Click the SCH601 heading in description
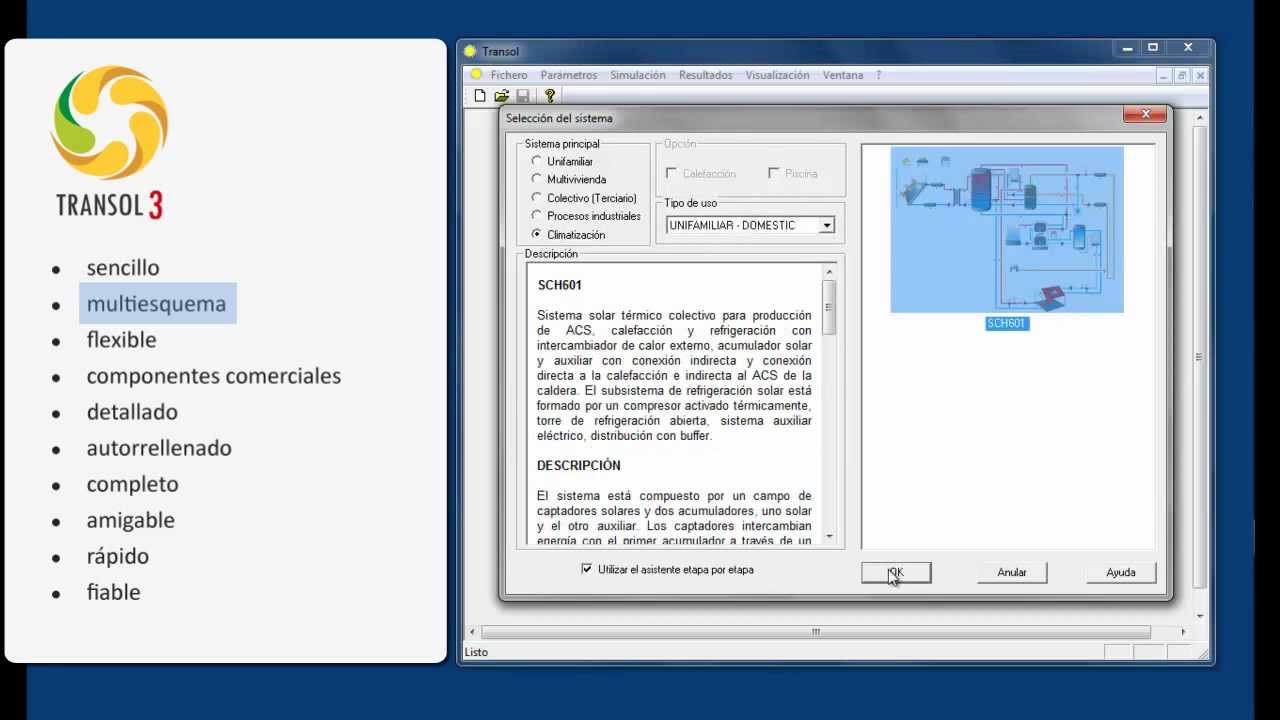The width and height of the screenshot is (1280, 720). (x=560, y=285)
